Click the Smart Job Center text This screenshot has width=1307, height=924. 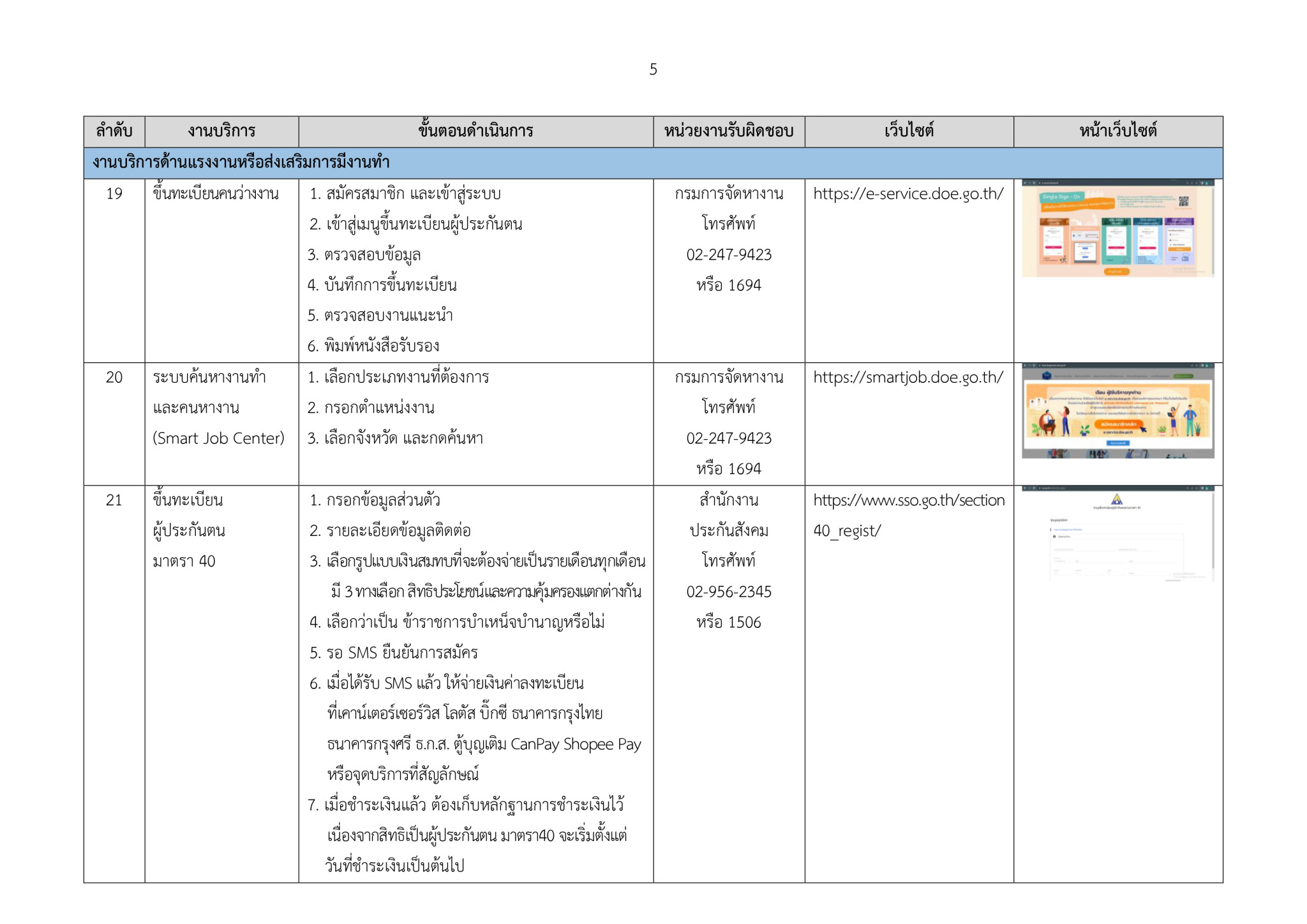coord(218,439)
